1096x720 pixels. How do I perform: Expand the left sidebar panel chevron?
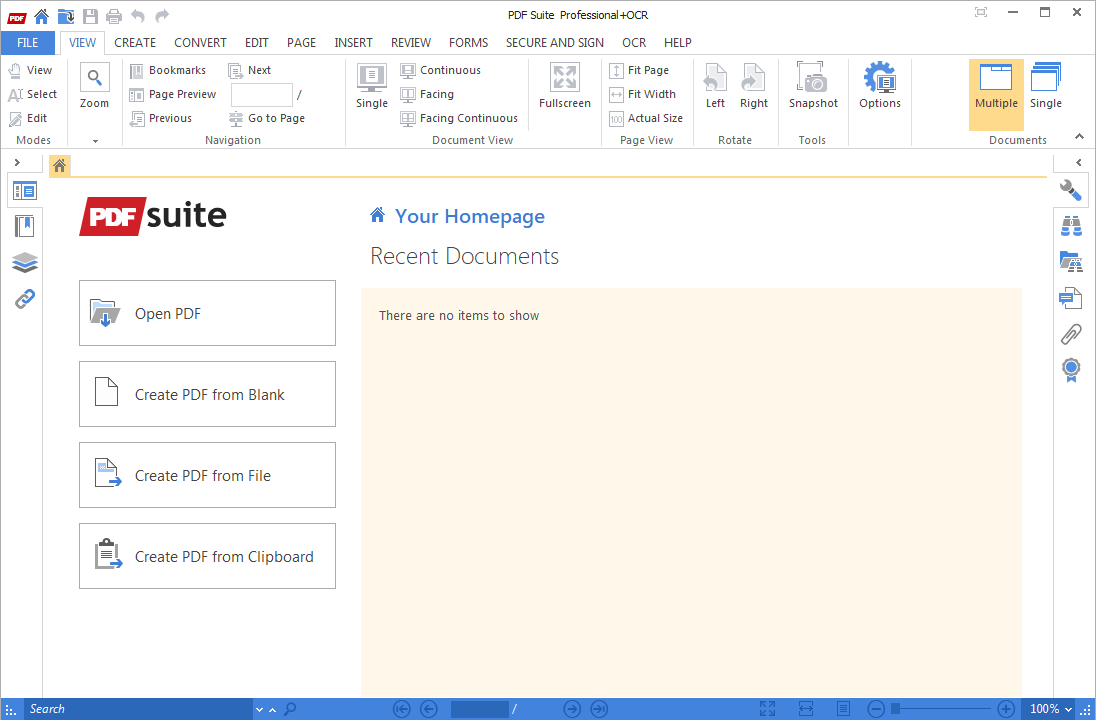tap(17, 162)
